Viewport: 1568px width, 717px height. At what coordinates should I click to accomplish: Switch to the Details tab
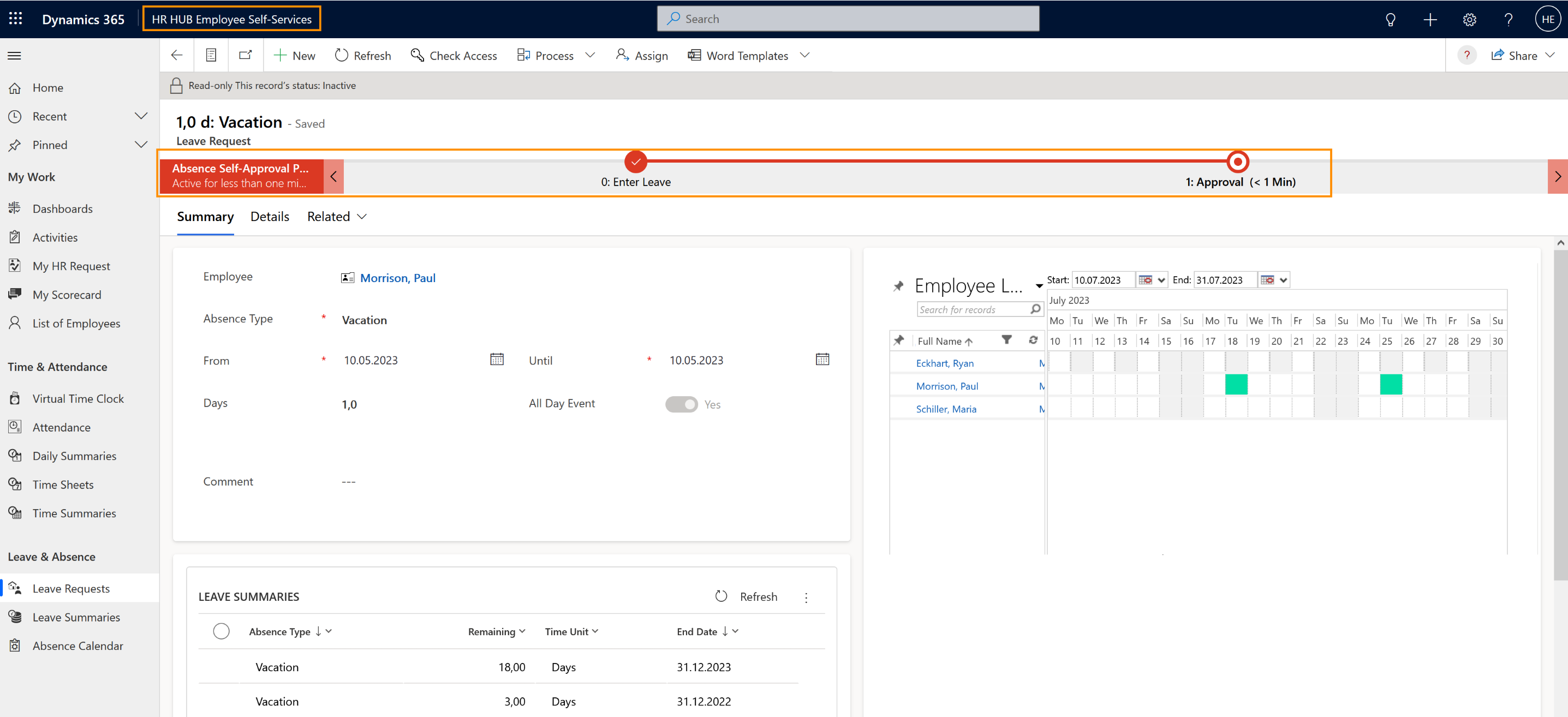(x=270, y=217)
